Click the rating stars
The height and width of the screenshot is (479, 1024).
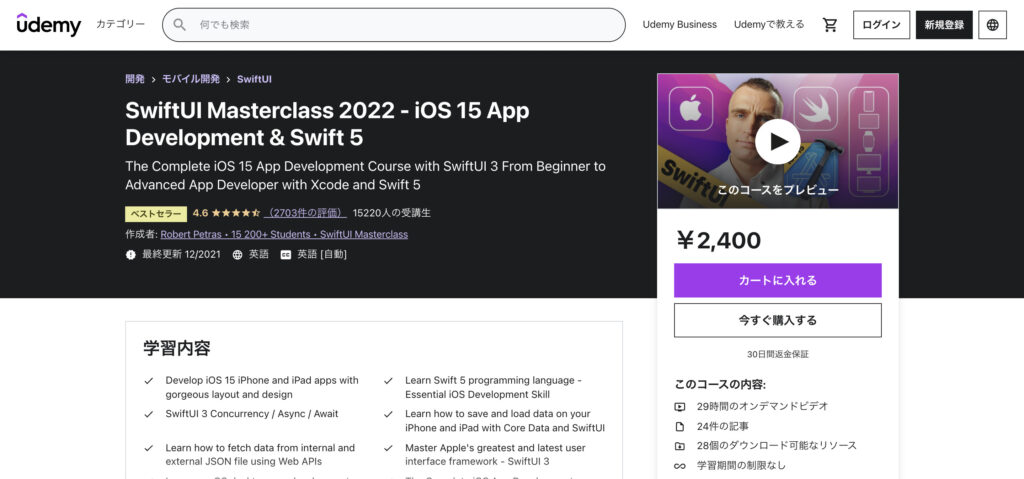click(236, 213)
